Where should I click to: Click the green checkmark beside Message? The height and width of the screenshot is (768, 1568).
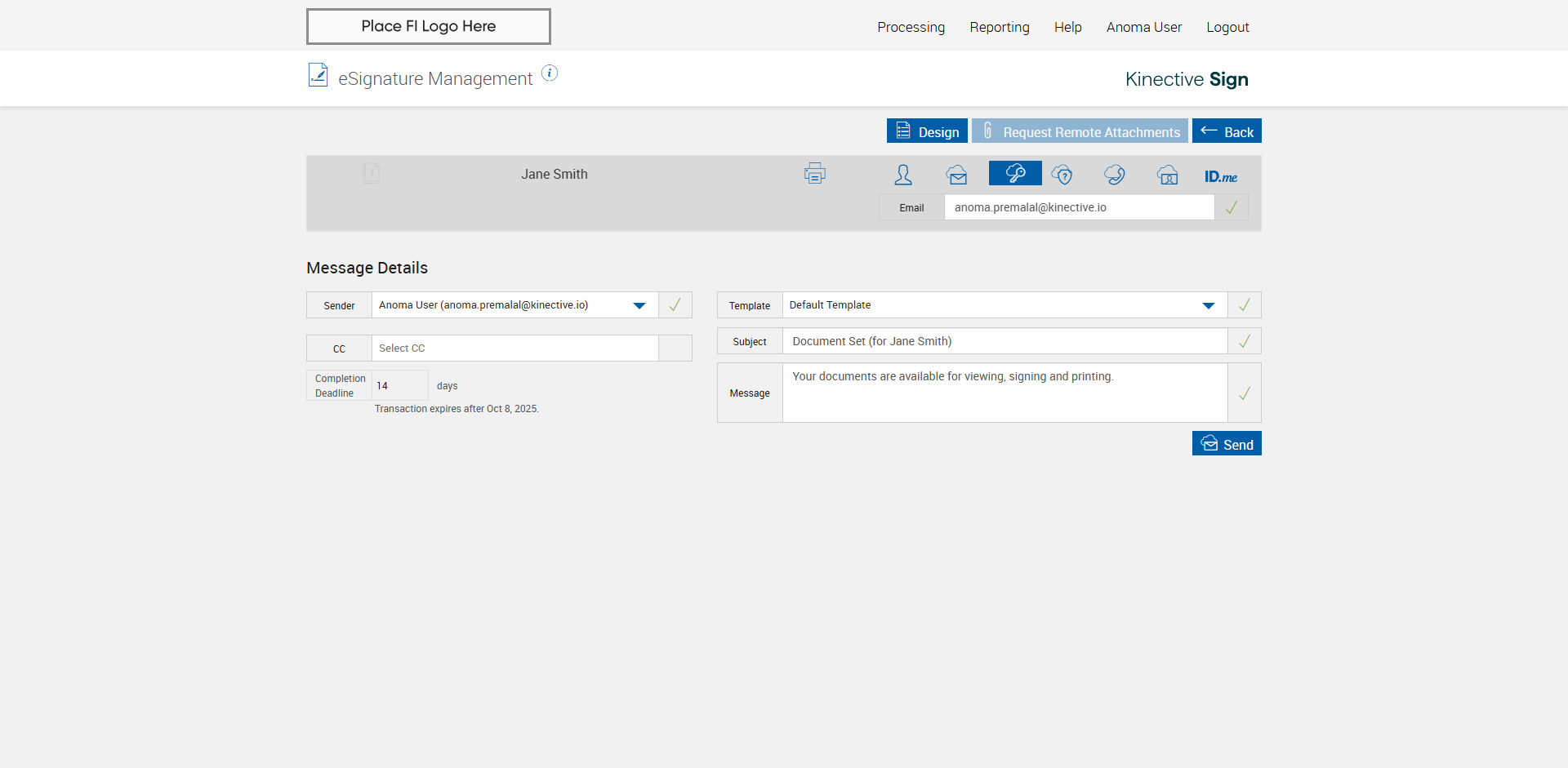pyautogui.click(x=1245, y=393)
